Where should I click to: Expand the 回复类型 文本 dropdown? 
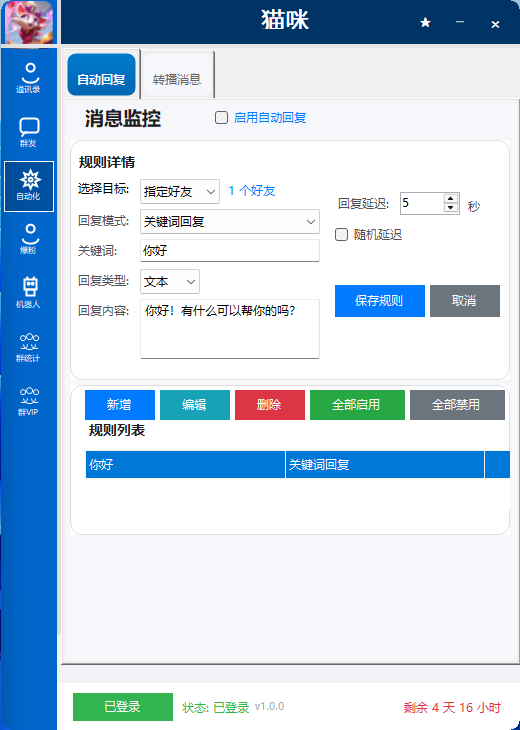(170, 282)
